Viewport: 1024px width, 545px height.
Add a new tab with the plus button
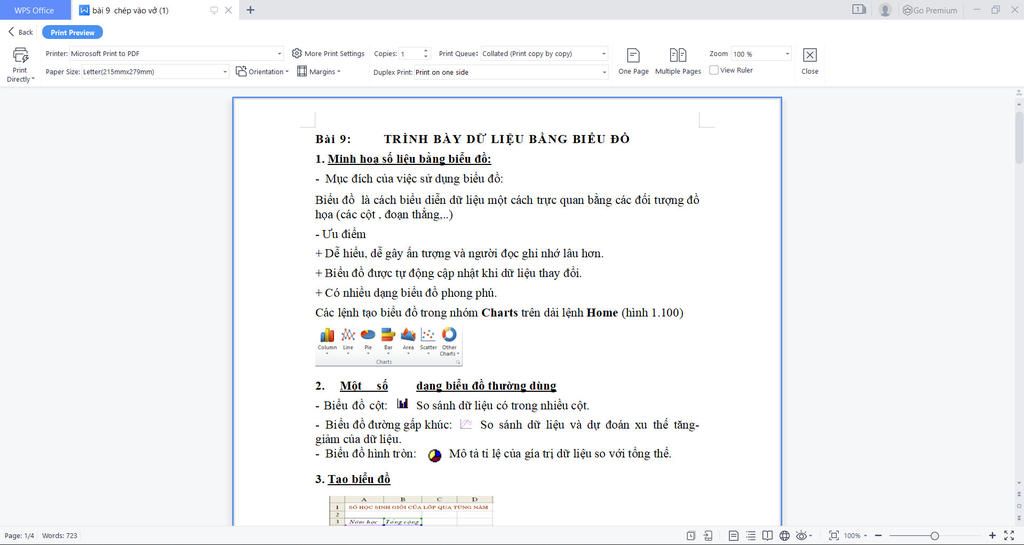click(250, 10)
